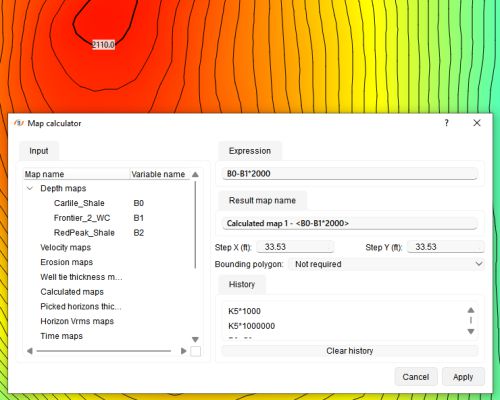The height and width of the screenshot is (400, 500).
Task: Click the Step X value field
Action: (x=295, y=247)
